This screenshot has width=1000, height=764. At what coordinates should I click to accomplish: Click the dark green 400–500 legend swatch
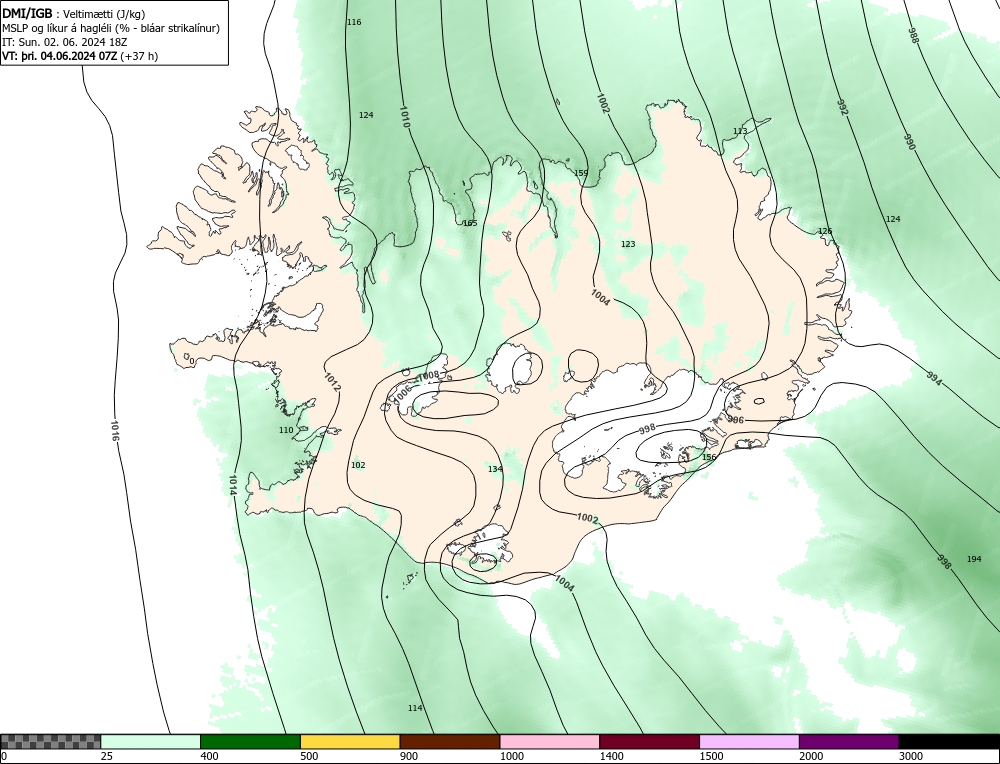point(250,741)
